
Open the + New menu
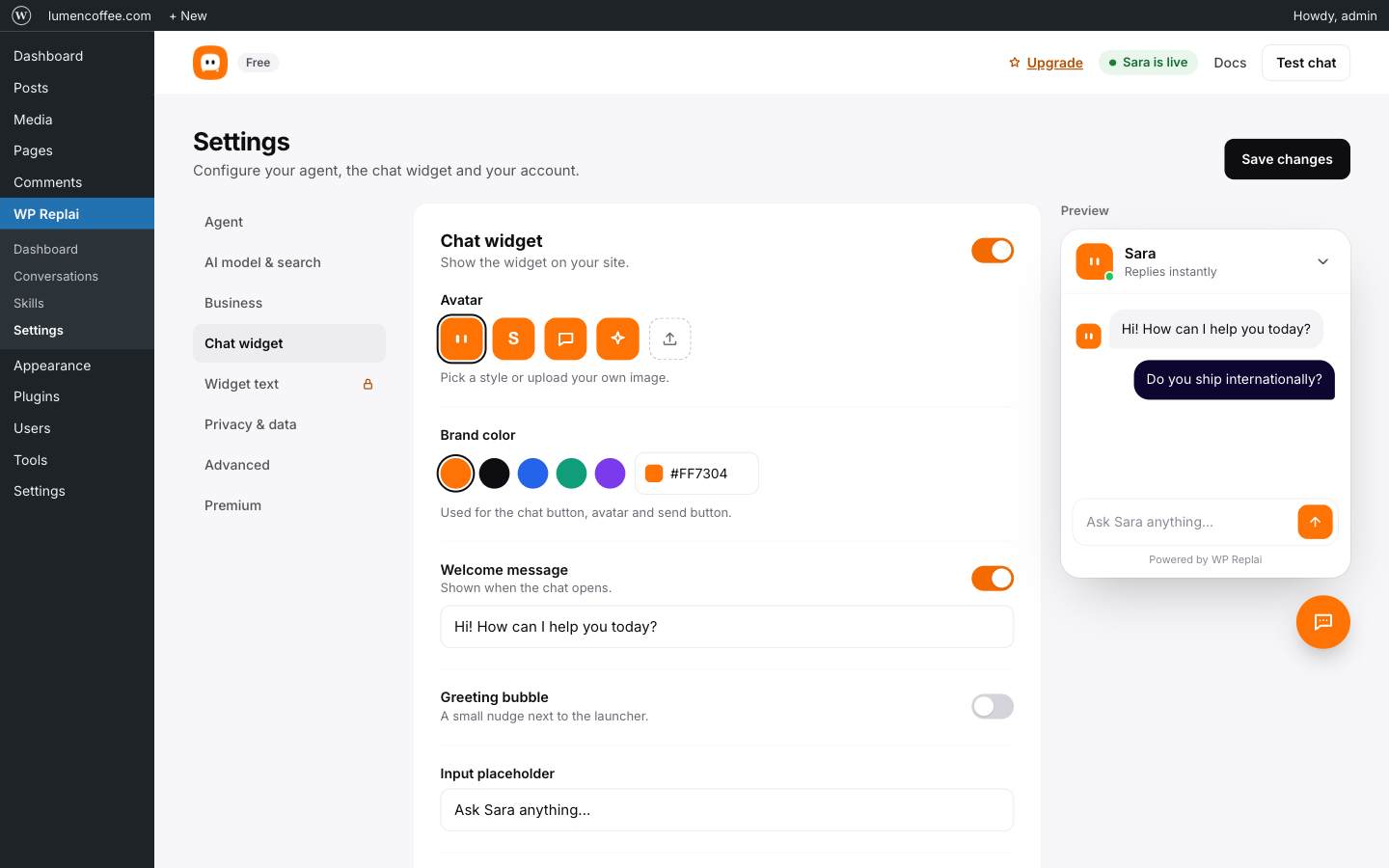(x=188, y=15)
